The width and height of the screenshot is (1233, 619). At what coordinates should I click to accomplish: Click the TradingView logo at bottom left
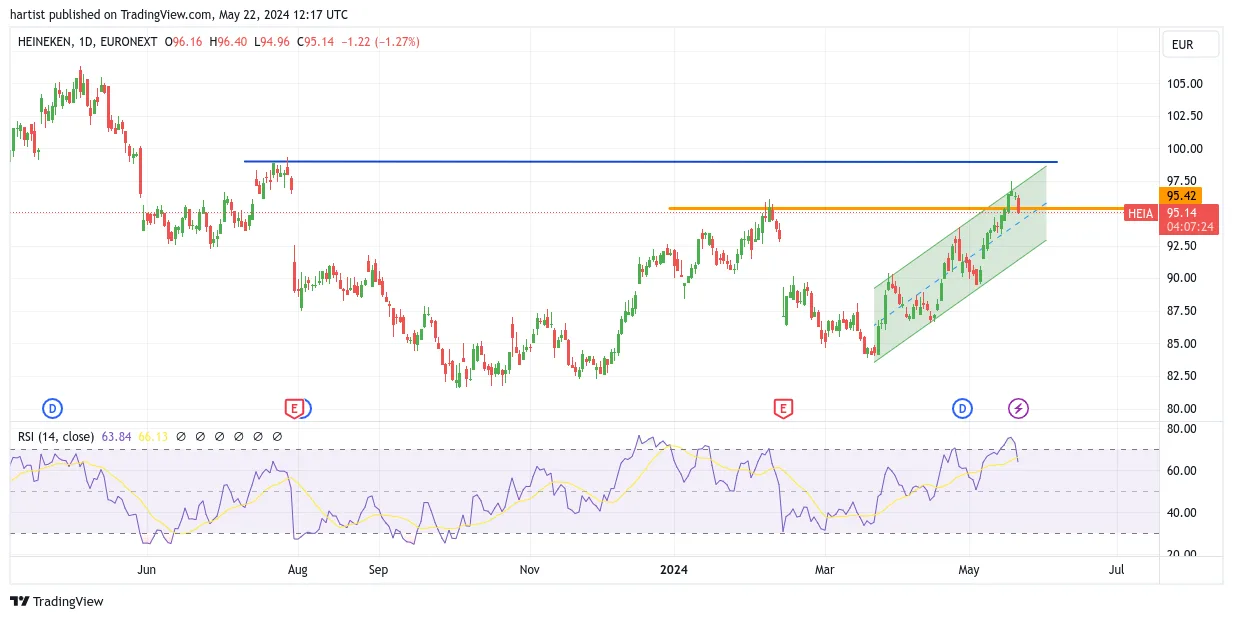click(x=57, y=601)
